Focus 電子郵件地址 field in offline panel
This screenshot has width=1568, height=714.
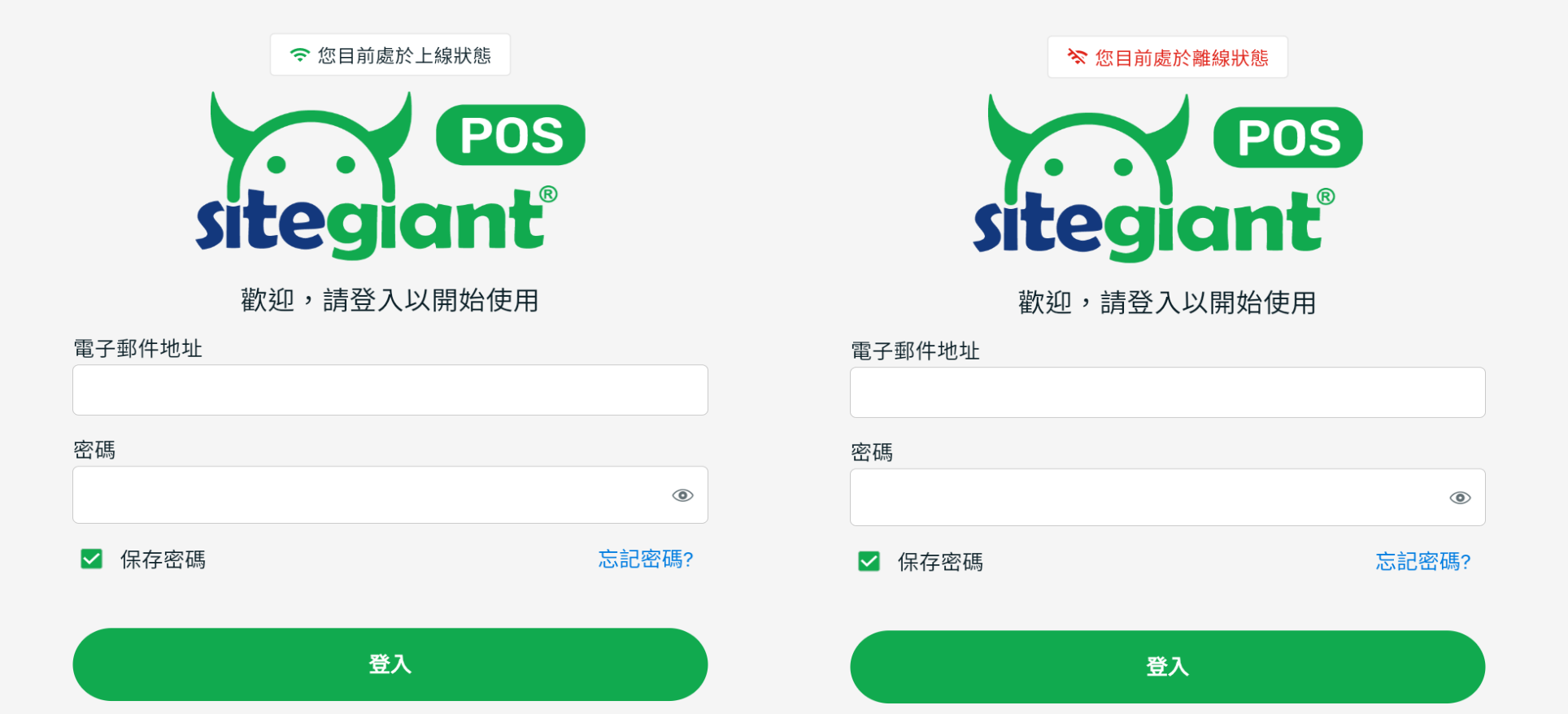(x=1168, y=393)
